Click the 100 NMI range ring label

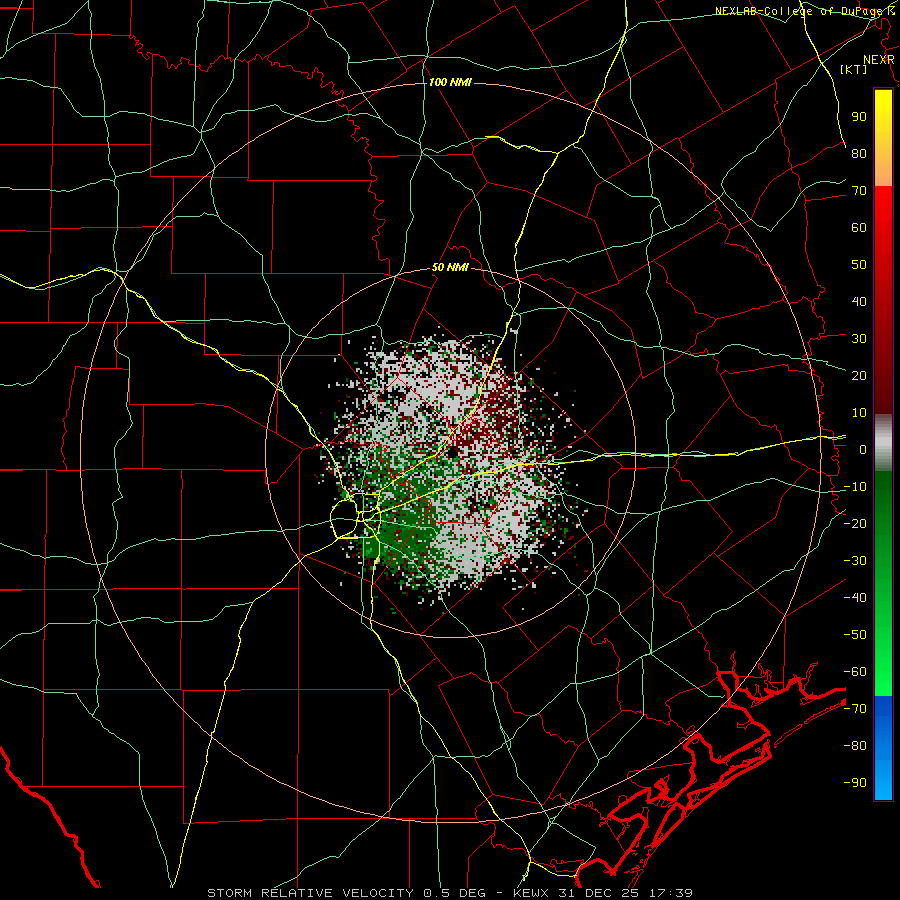[x=450, y=82]
